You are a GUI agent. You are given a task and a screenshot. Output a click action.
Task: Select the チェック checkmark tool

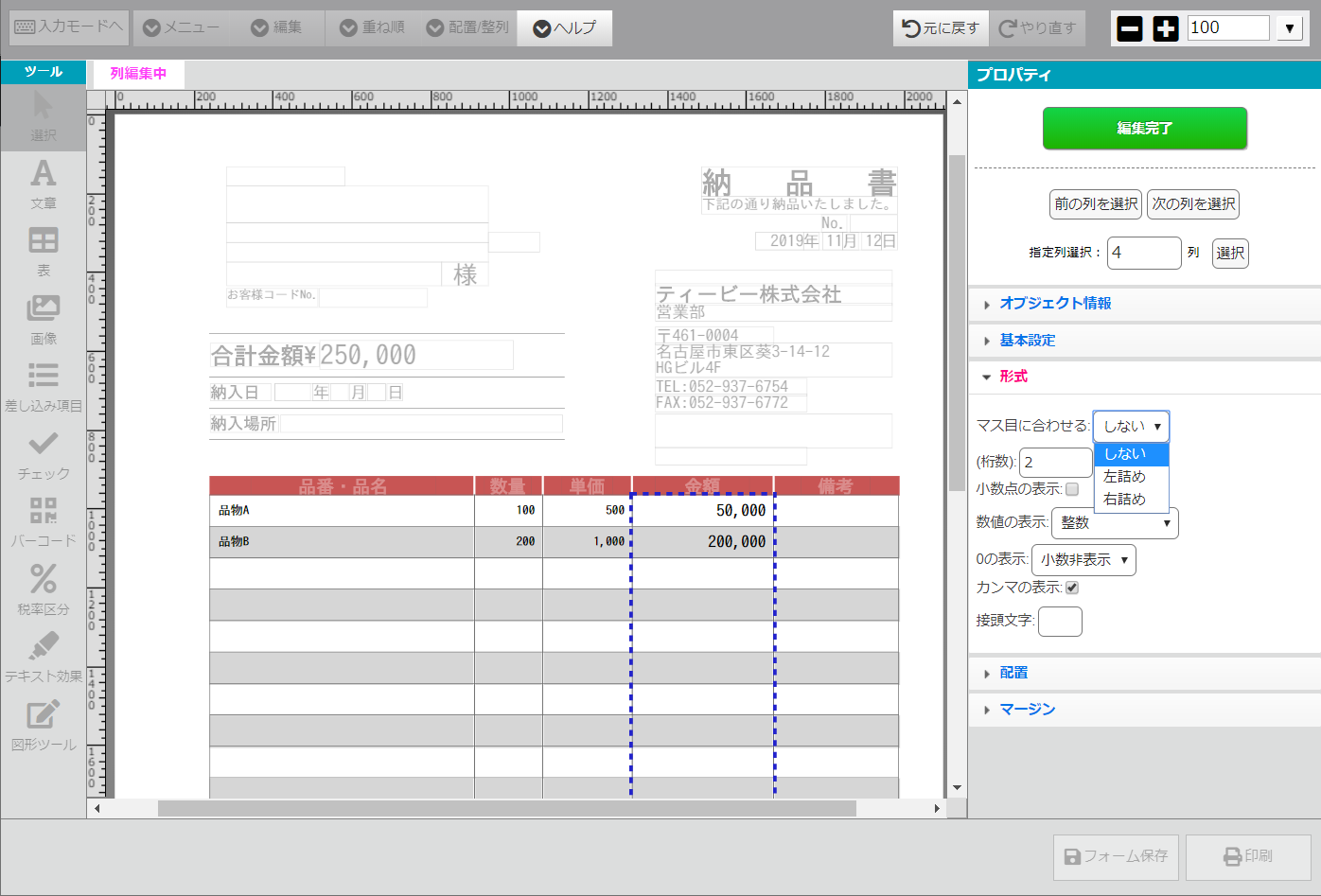tap(44, 454)
